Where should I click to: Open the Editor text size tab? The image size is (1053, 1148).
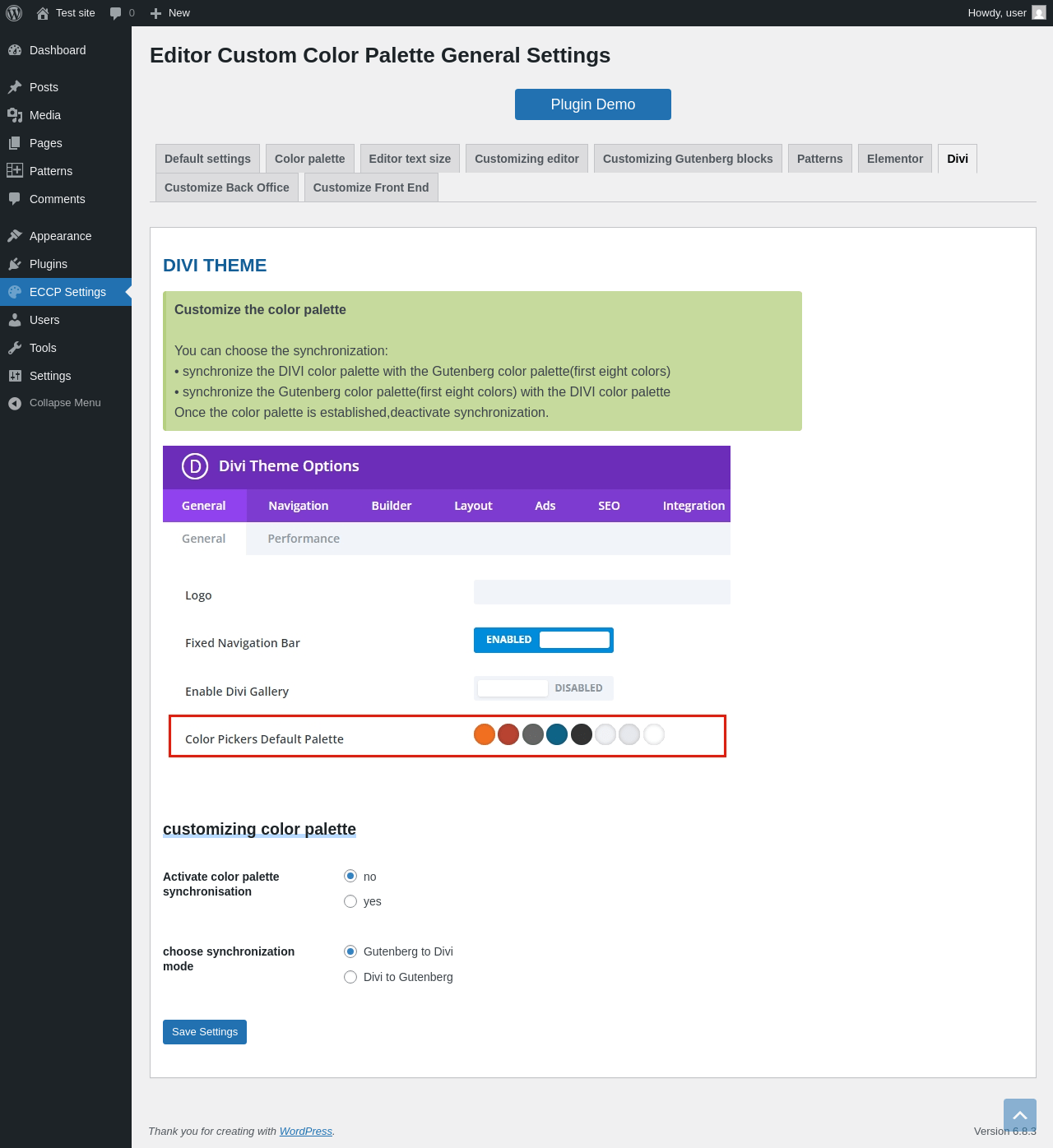tap(410, 159)
